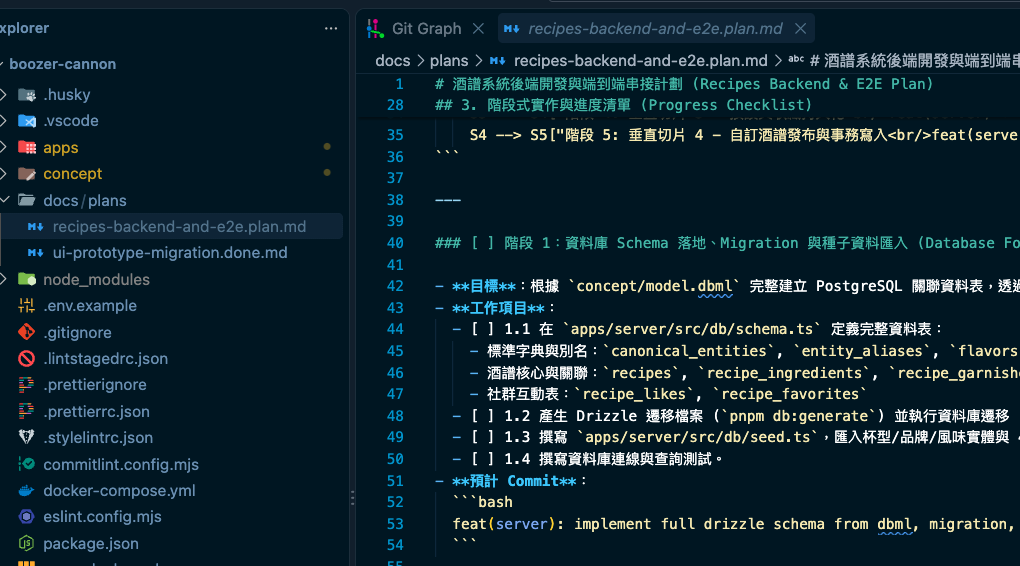Viewport: 1020px width, 566px height.
Task: Toggle checkbox on line 40 heading
Action: tap(483, 243)
